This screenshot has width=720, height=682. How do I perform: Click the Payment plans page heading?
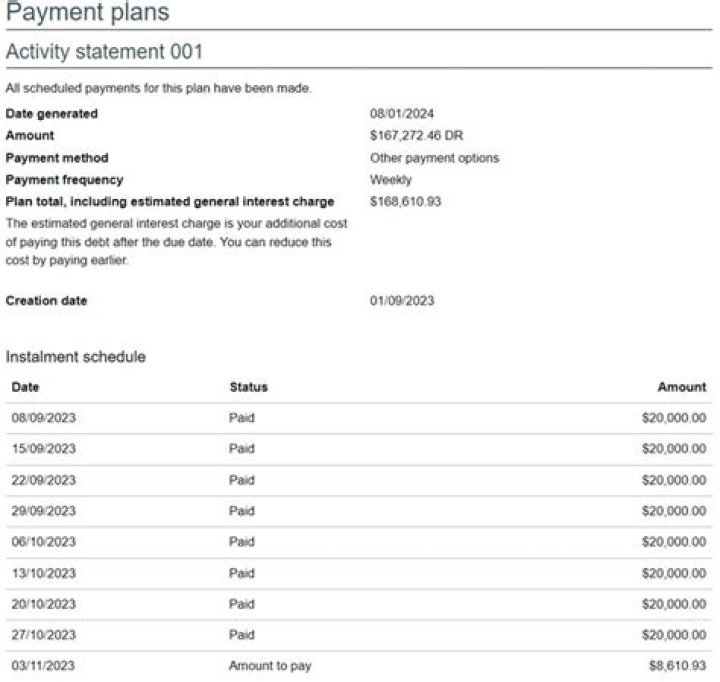tap(87, 13)
